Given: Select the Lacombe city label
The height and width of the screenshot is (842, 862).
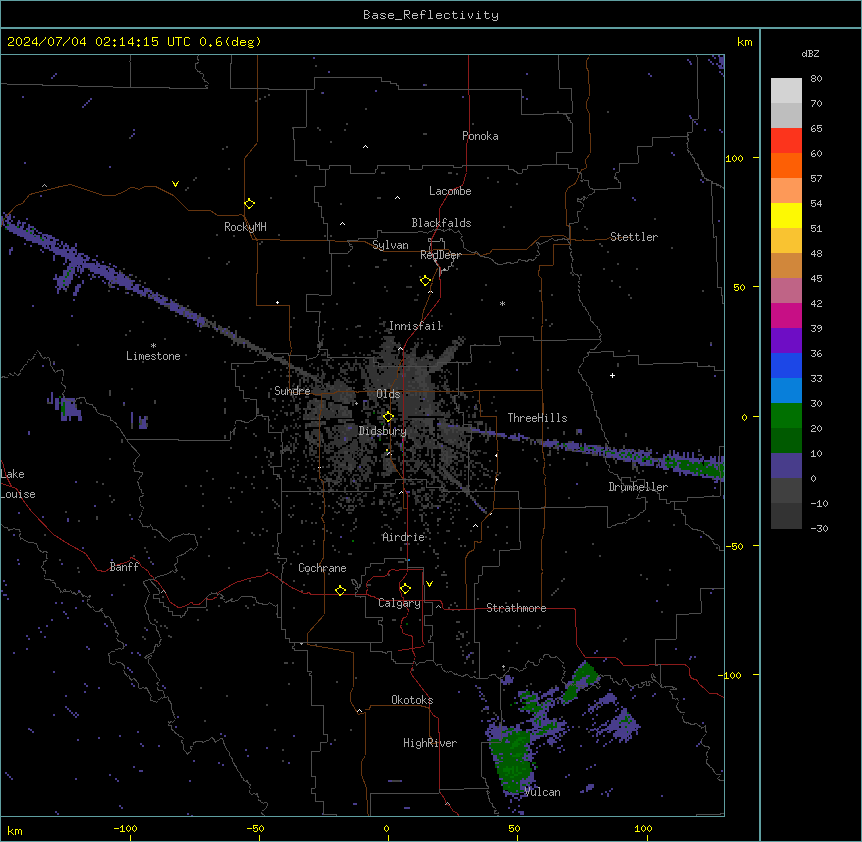Looking at the screenshot, I should [x=450, y=191].
